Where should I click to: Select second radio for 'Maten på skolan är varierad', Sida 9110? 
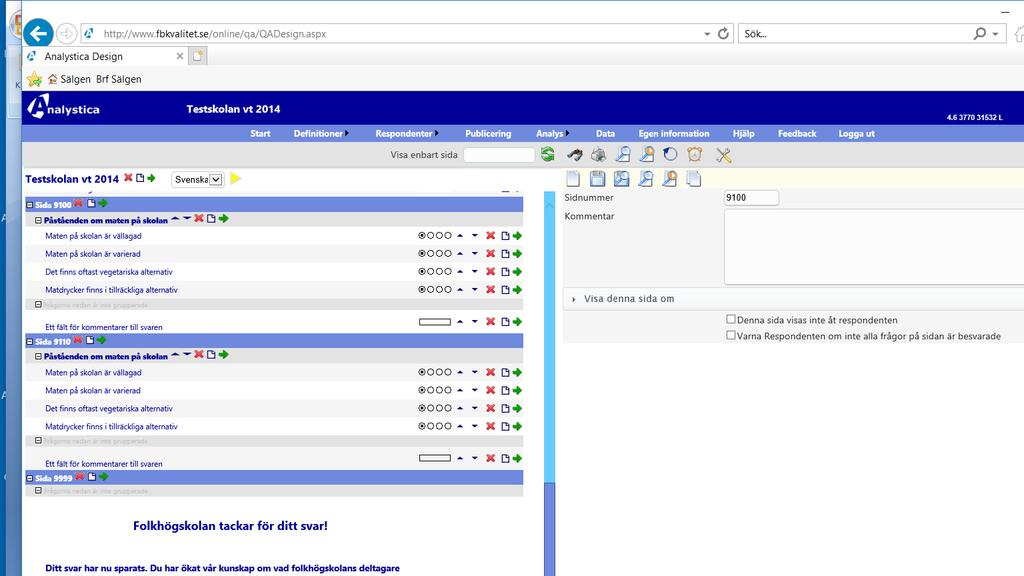[430, 391]
